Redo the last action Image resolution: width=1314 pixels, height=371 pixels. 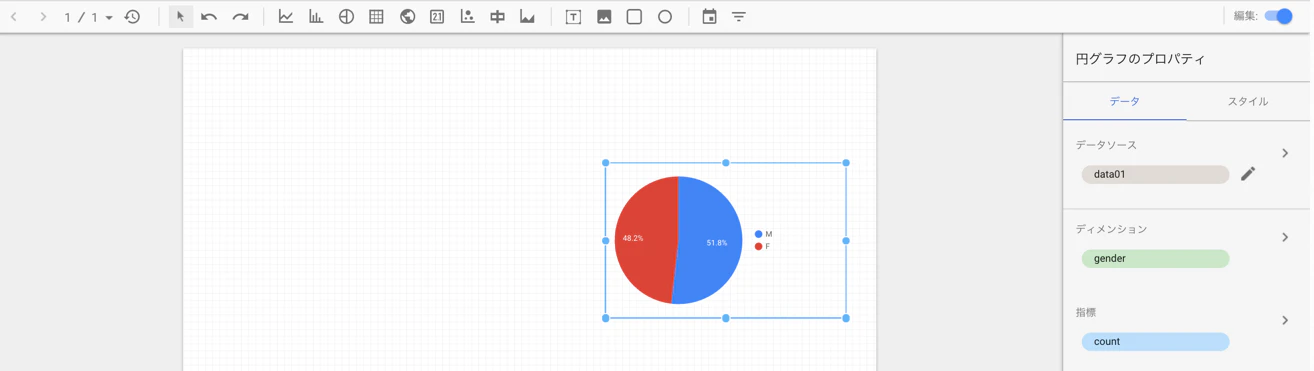[240, 17]
